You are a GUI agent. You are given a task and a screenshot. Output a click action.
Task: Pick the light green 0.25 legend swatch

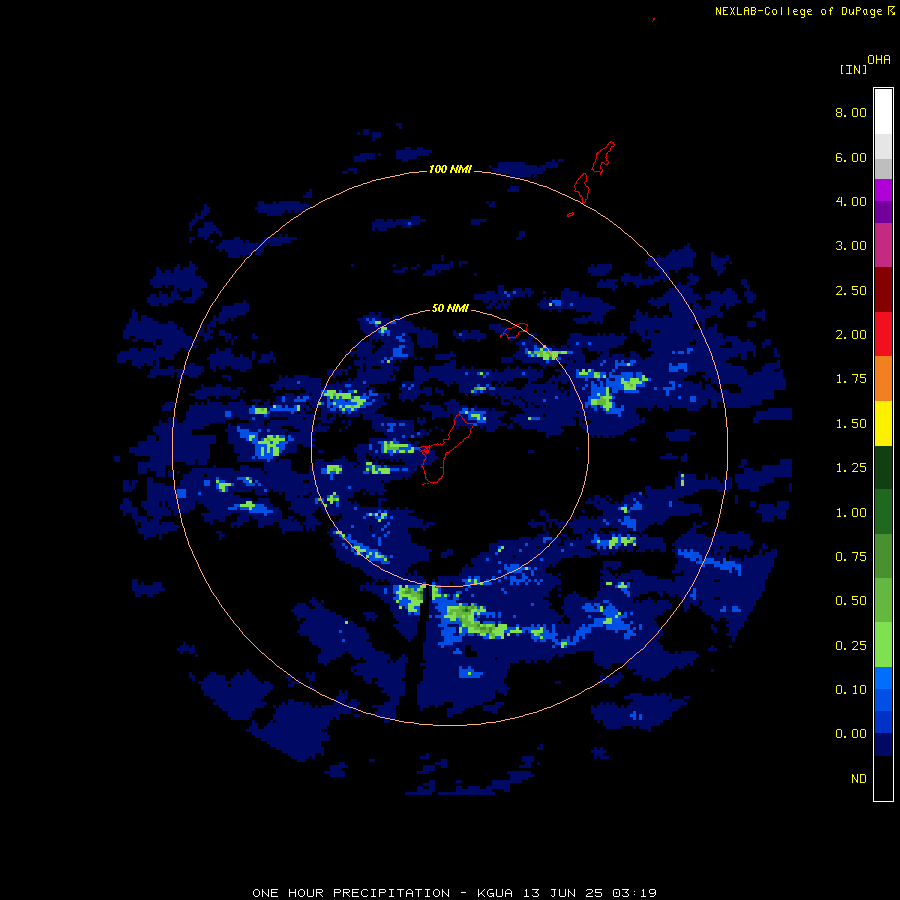[x=883, y=645]
